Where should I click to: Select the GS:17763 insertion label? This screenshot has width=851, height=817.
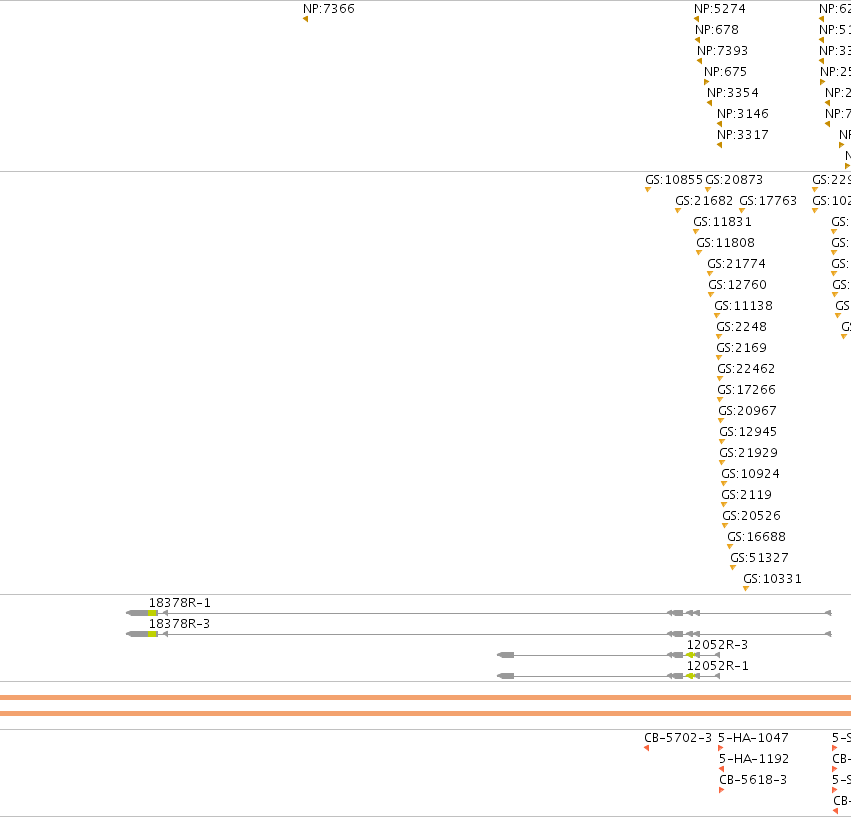click(768, 201)
